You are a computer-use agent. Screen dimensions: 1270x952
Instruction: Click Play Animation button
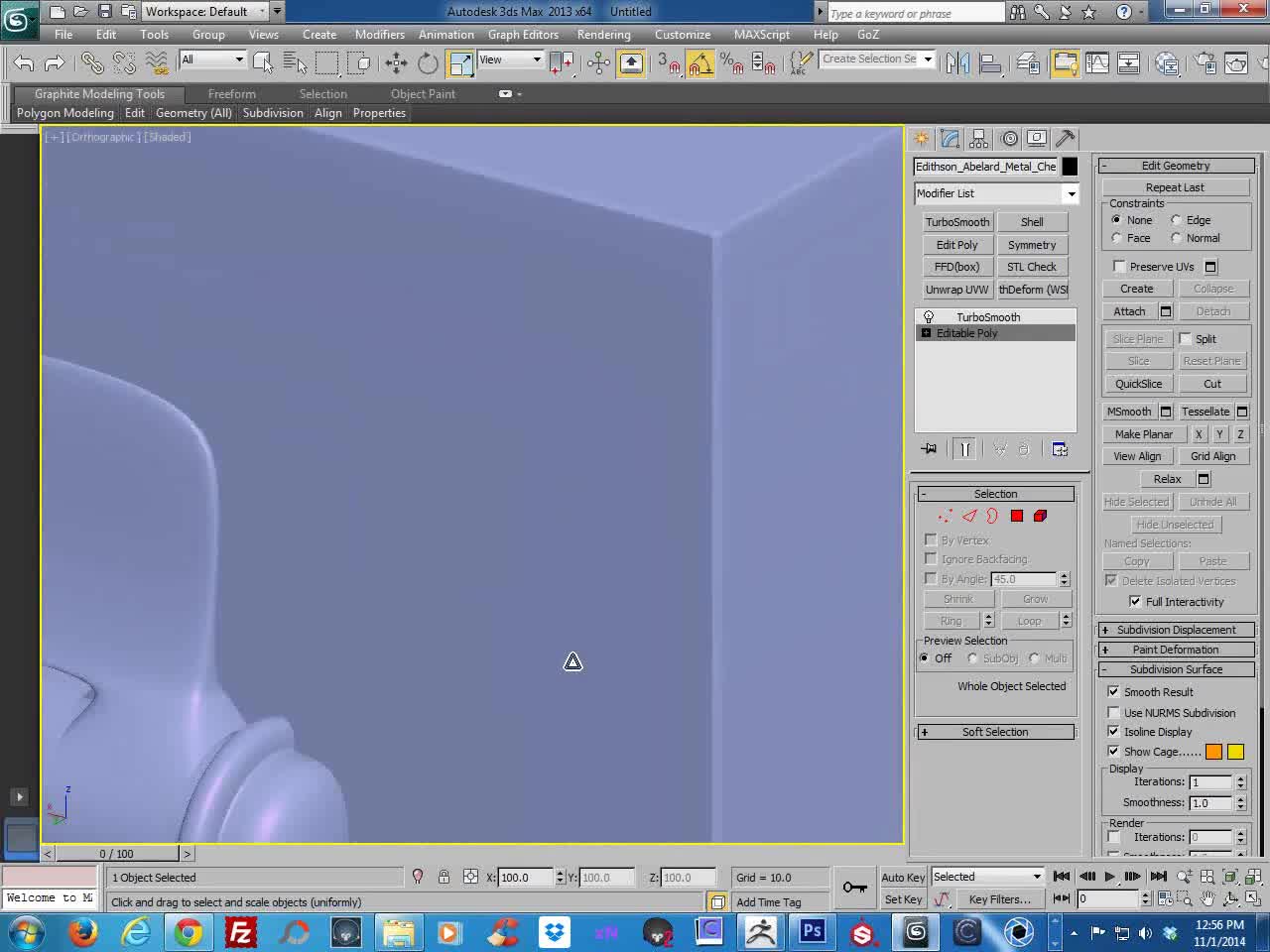1109,877
